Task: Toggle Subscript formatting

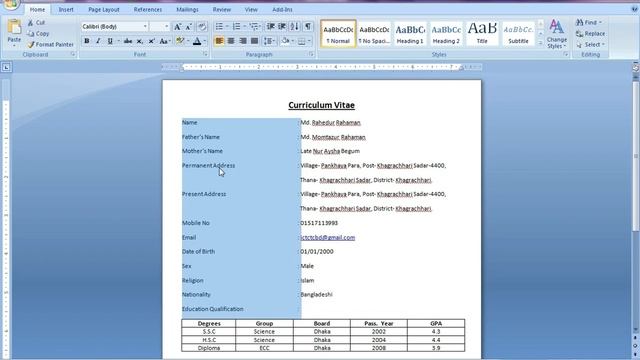Action: (x=140, y=41)
